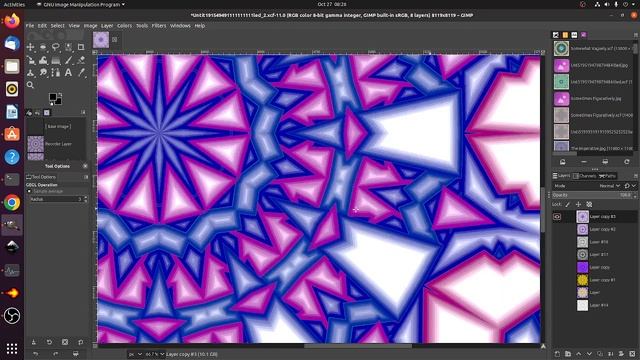Select the Ellipse Select tool
Screen dimensions: 640x360
43,47
